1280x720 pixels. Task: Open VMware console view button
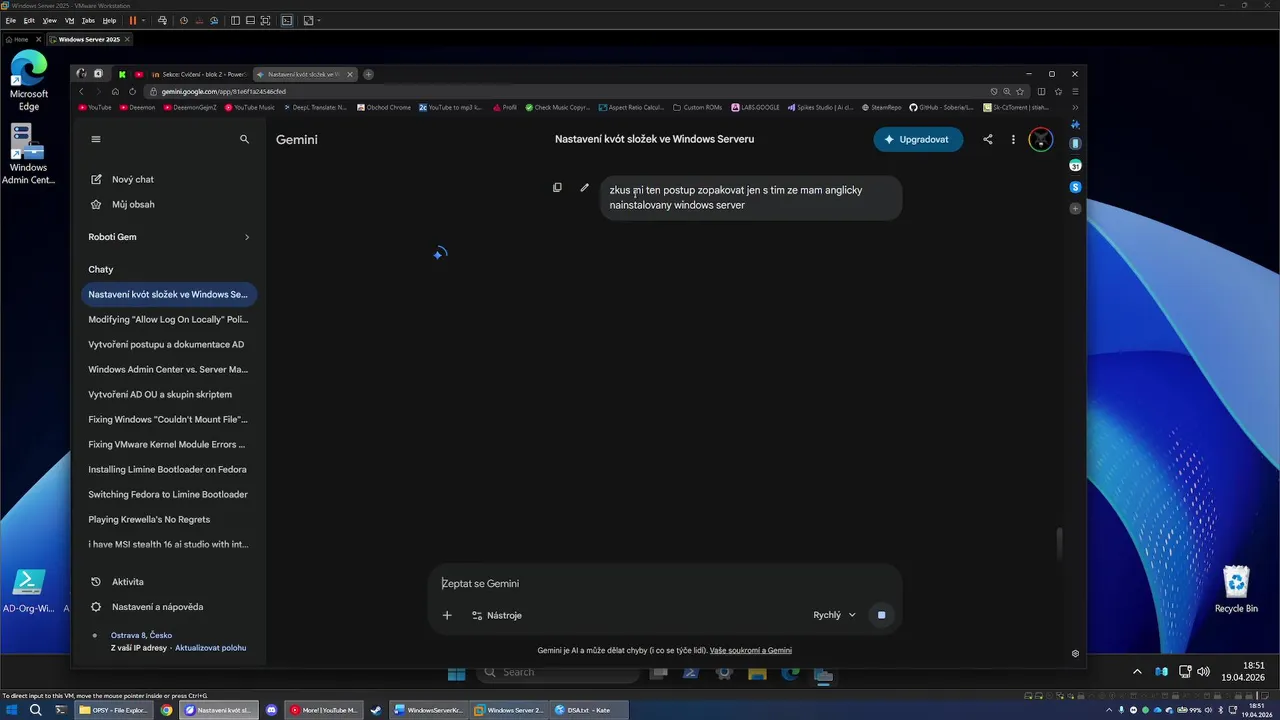point(287,20)
